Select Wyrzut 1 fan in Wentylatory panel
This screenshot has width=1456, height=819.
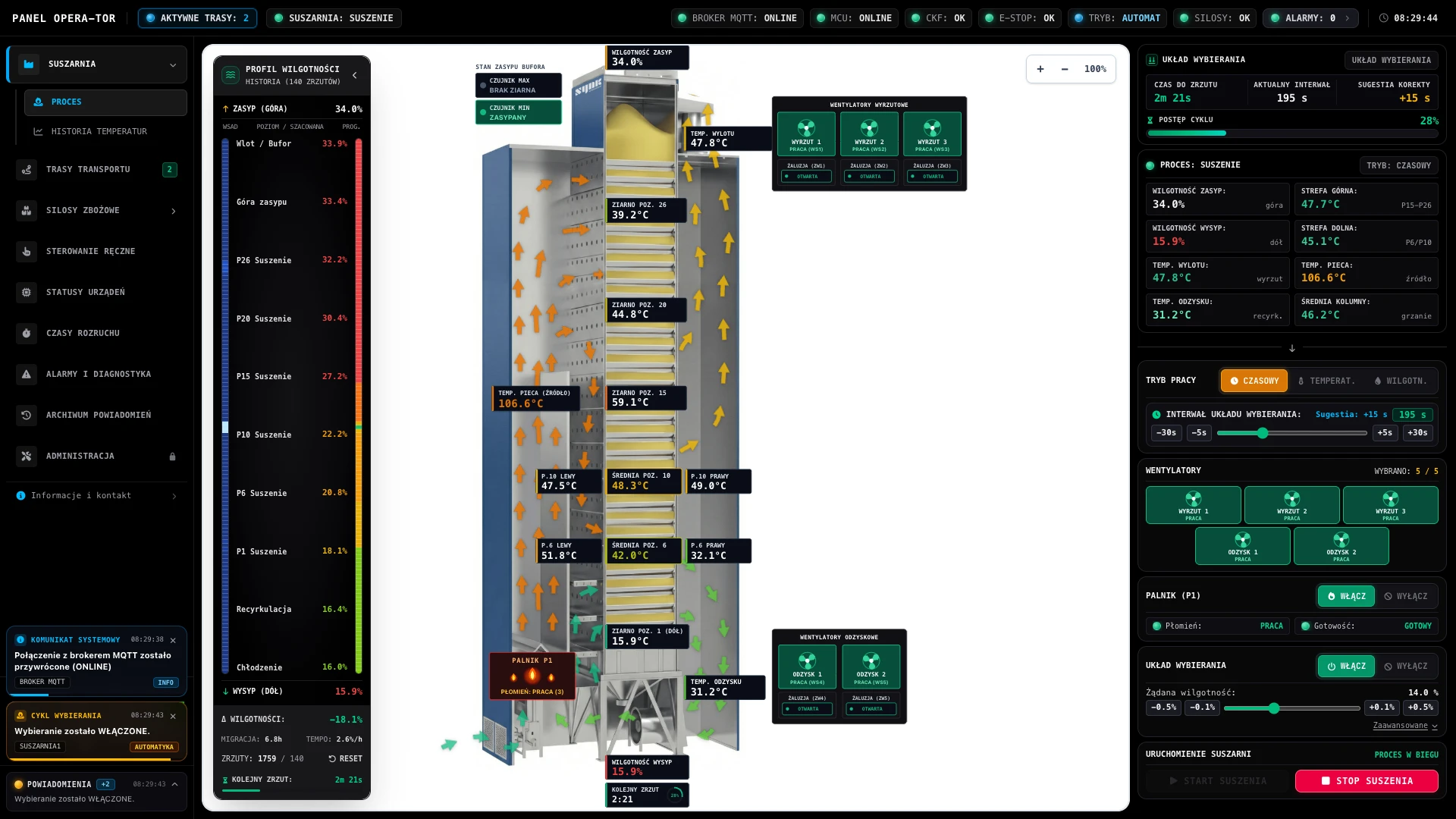(x=1193, y=505)
